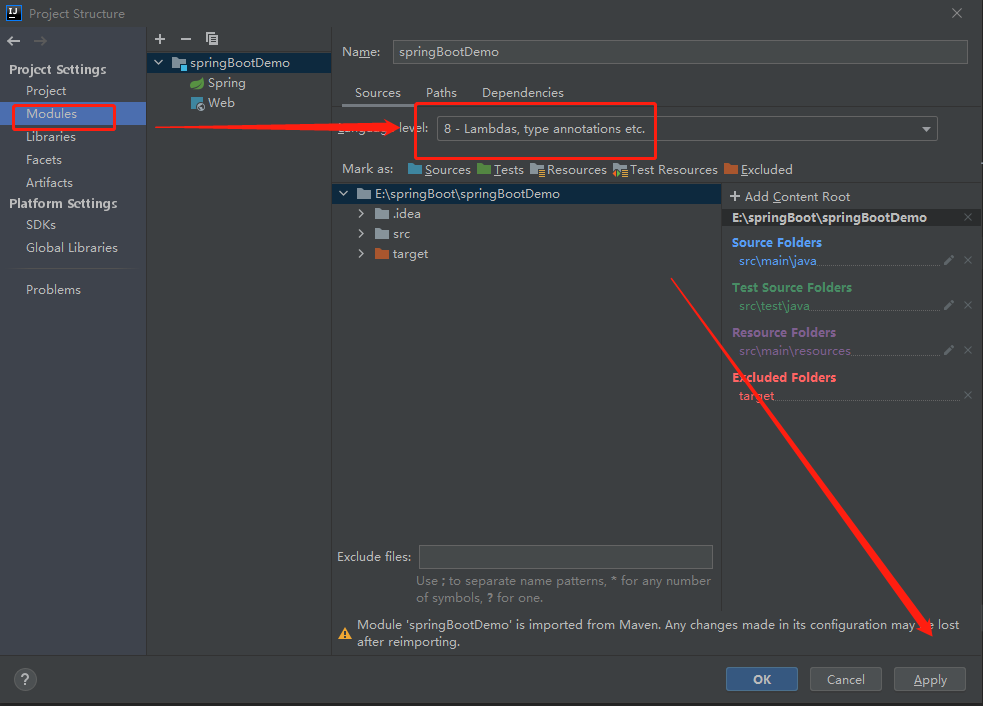983x706 pixels.
Task: Click Add Content Root
Action: [x=790, y=197]
